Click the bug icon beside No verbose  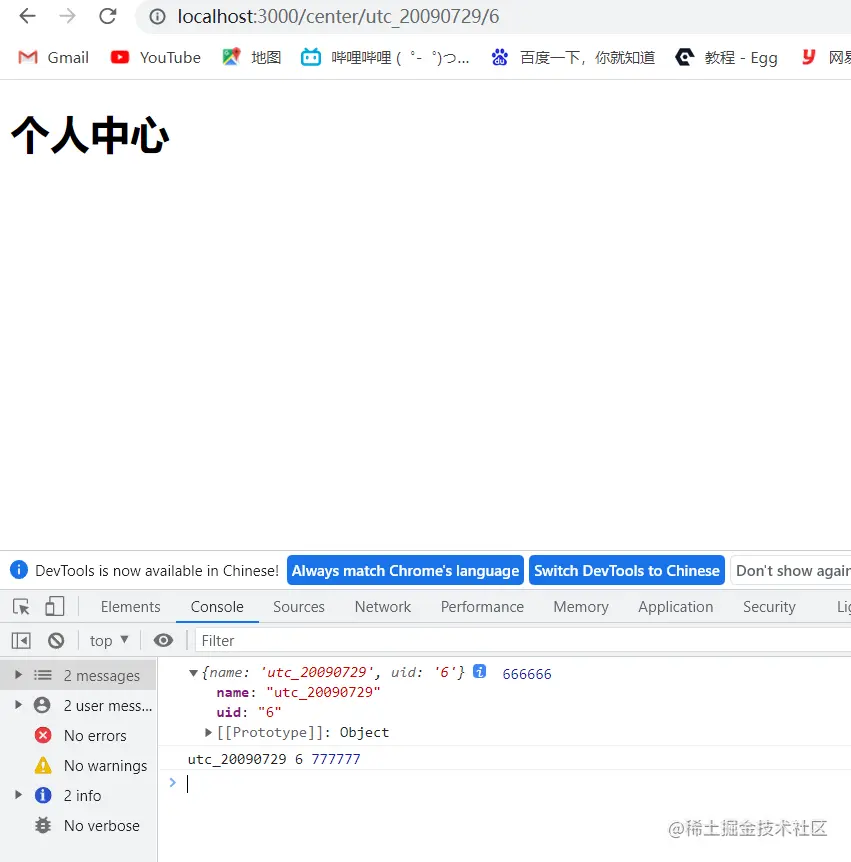tap(43, 825)
